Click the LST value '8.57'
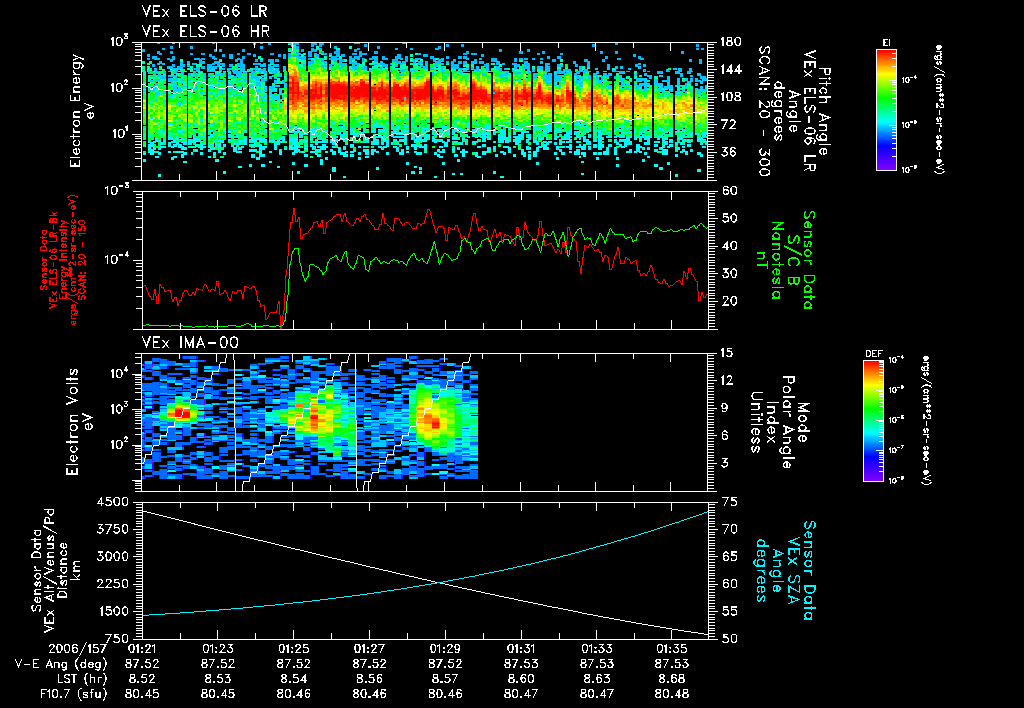The height and width of the screenshot is (708, 1024). [x=445, y=679]
